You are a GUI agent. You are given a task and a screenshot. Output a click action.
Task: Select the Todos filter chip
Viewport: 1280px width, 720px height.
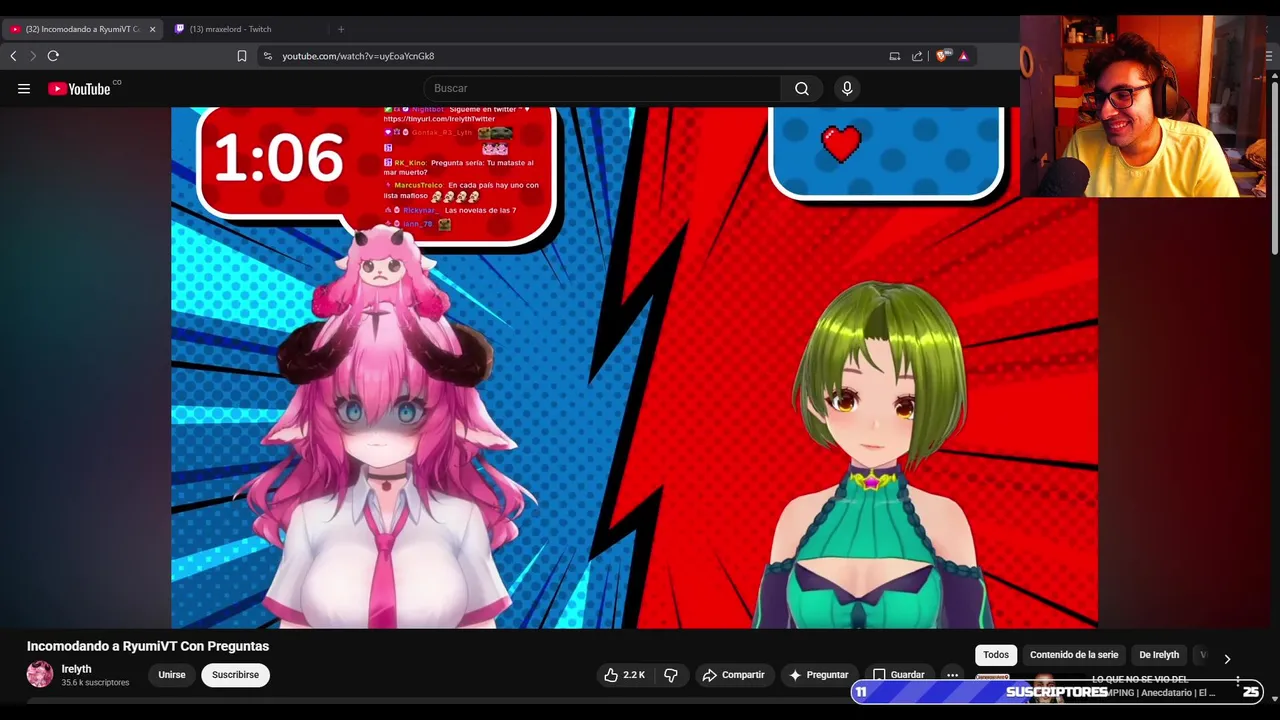(996, 655)
